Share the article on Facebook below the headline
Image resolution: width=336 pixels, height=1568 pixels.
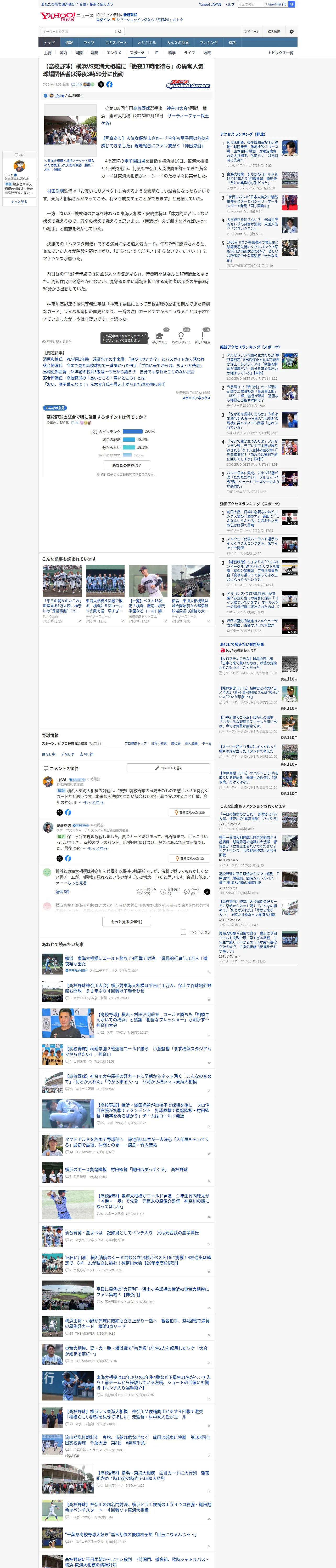pos(109,85)
